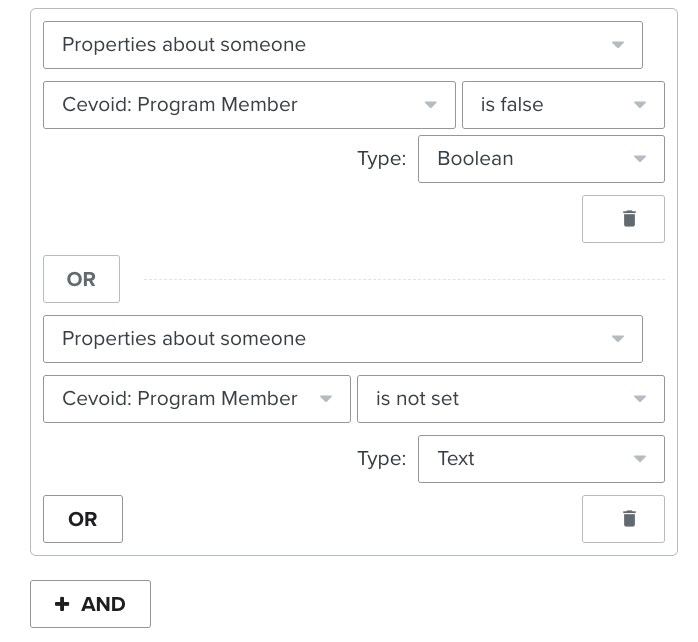Click the arrow in the Text type selector
Screen dimensions: 698x642
click(x=640, y=459)
